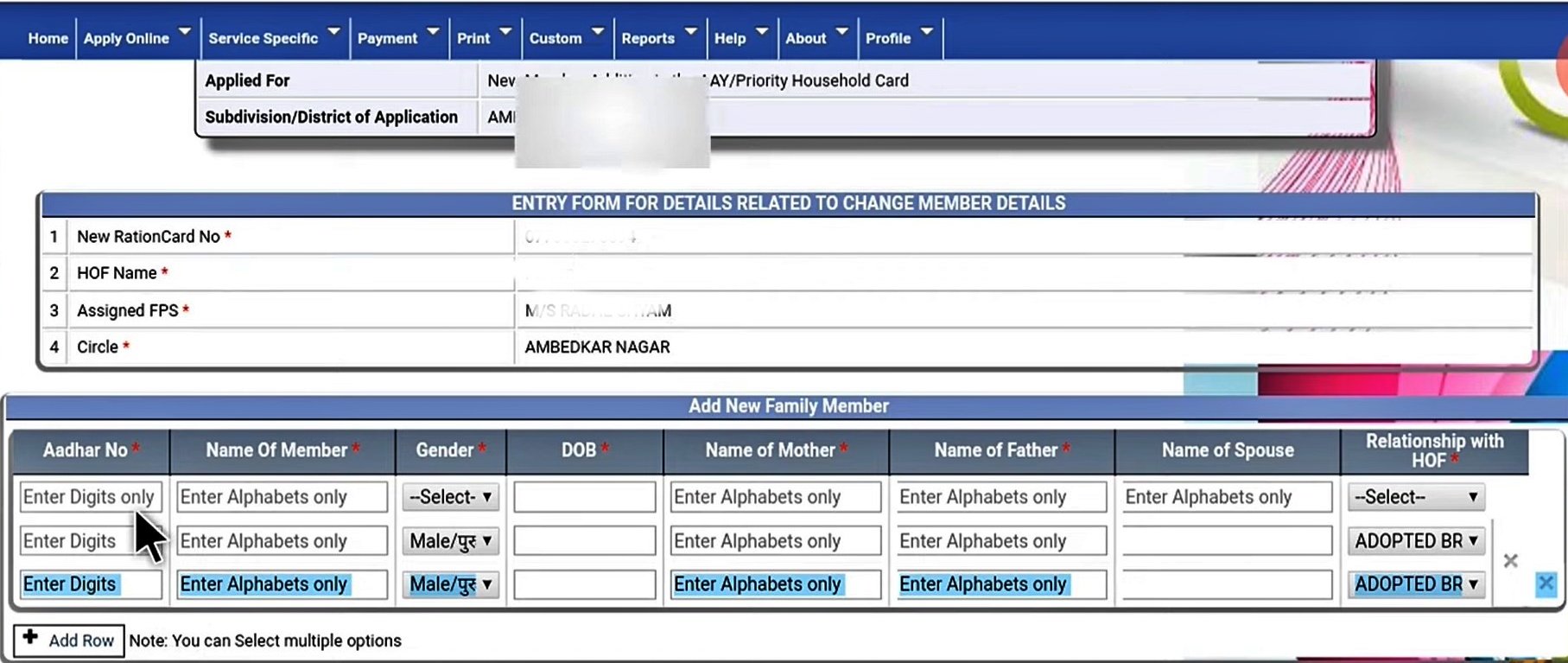Click Subdivision/District of Application label
Image resolution: width=1568 pixels, height=663 pixels.
(331, 117)
